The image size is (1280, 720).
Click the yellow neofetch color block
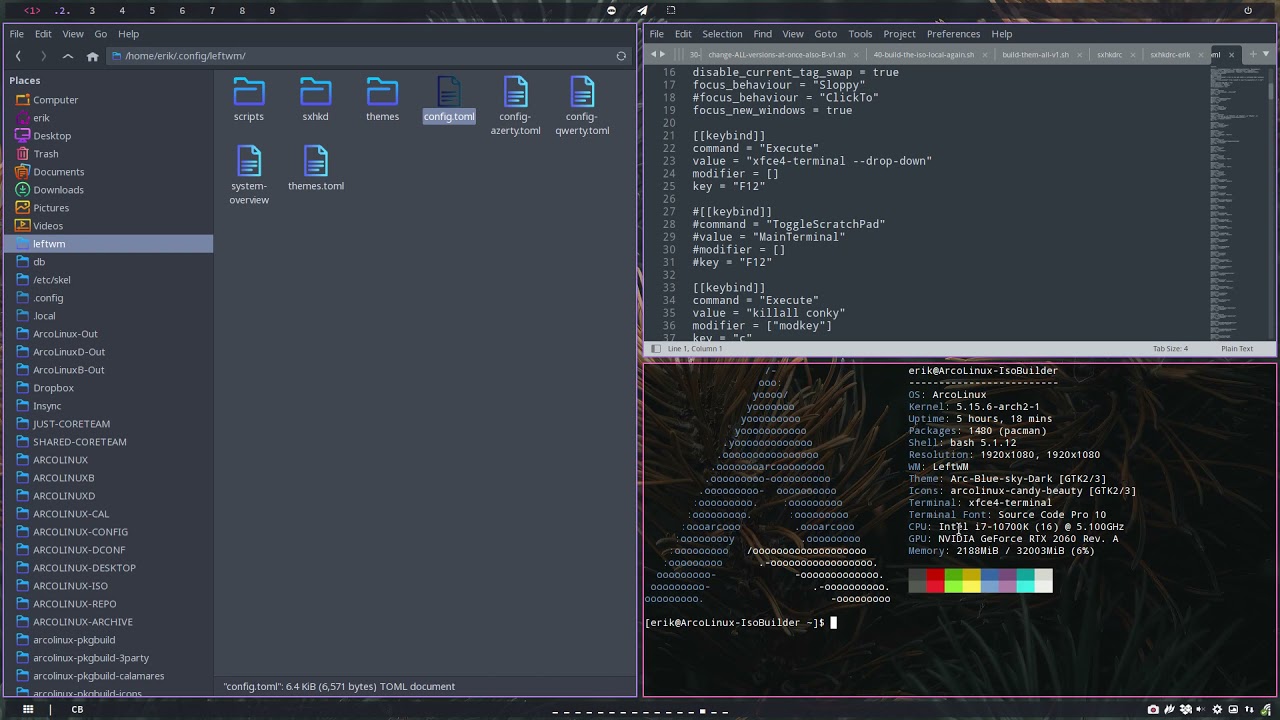point(971,581)
